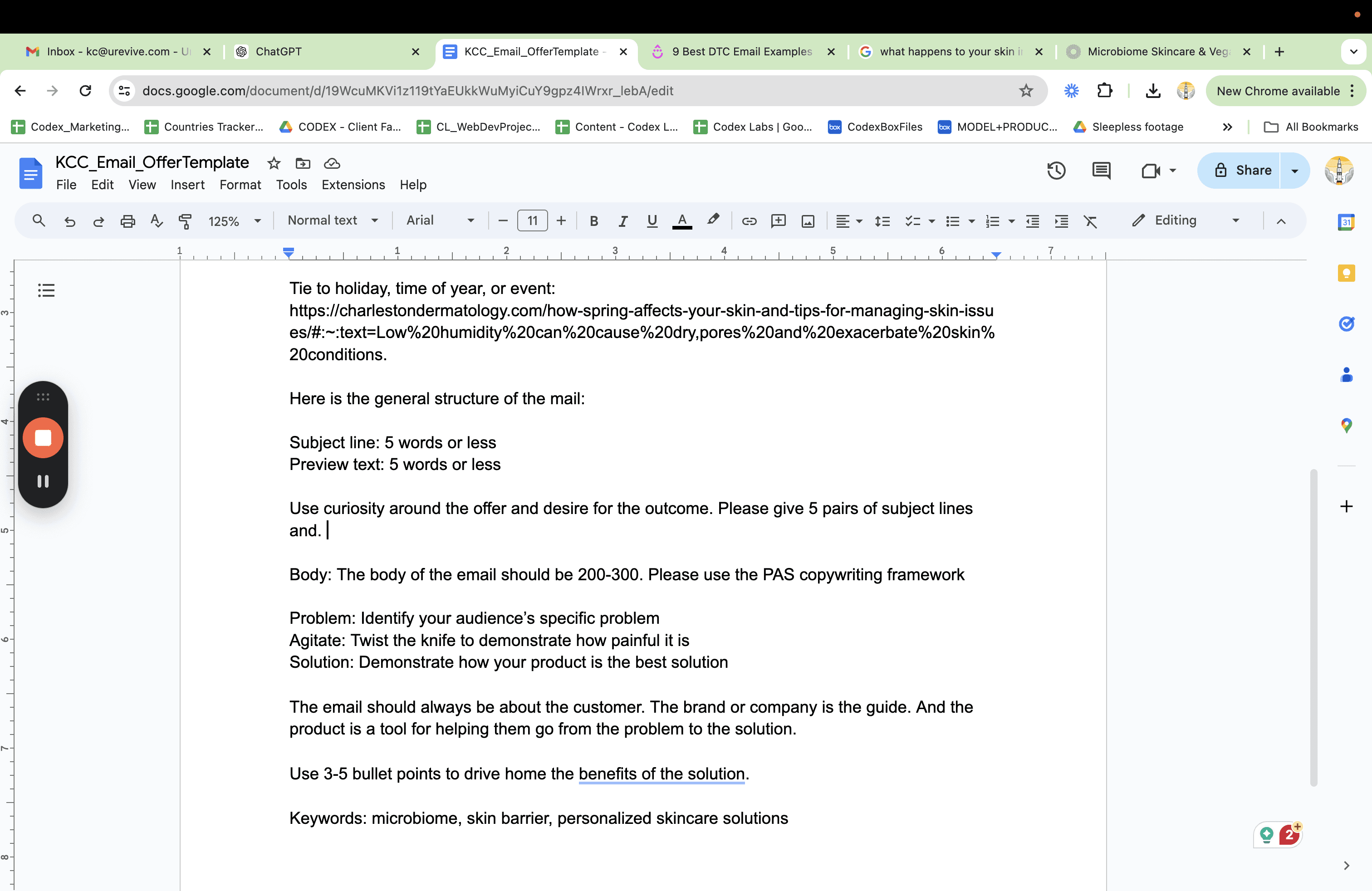Open the Insert menu
This screenshot has height=891, width=1372.
187,185
